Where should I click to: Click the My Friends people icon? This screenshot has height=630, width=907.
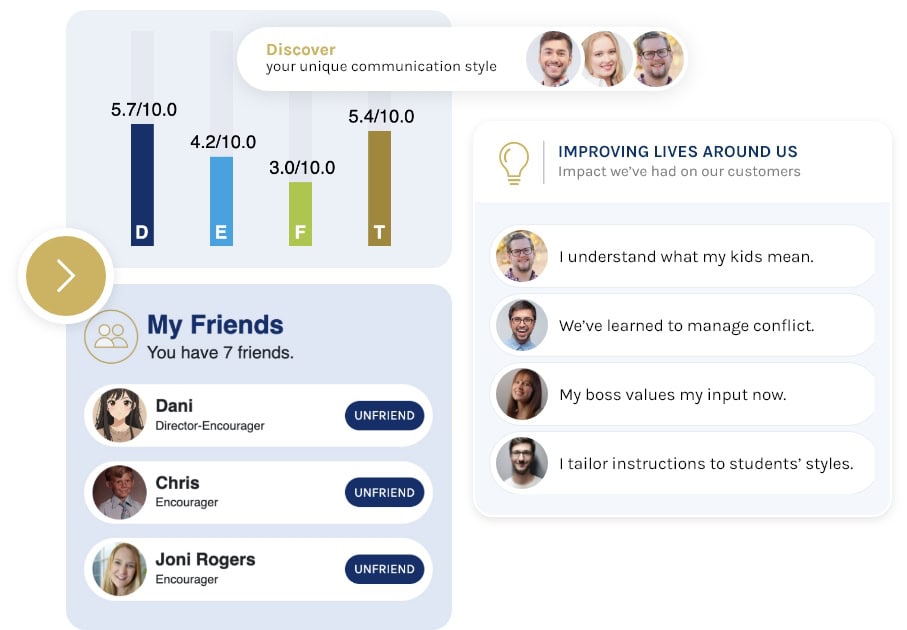(x=111, y=336)
